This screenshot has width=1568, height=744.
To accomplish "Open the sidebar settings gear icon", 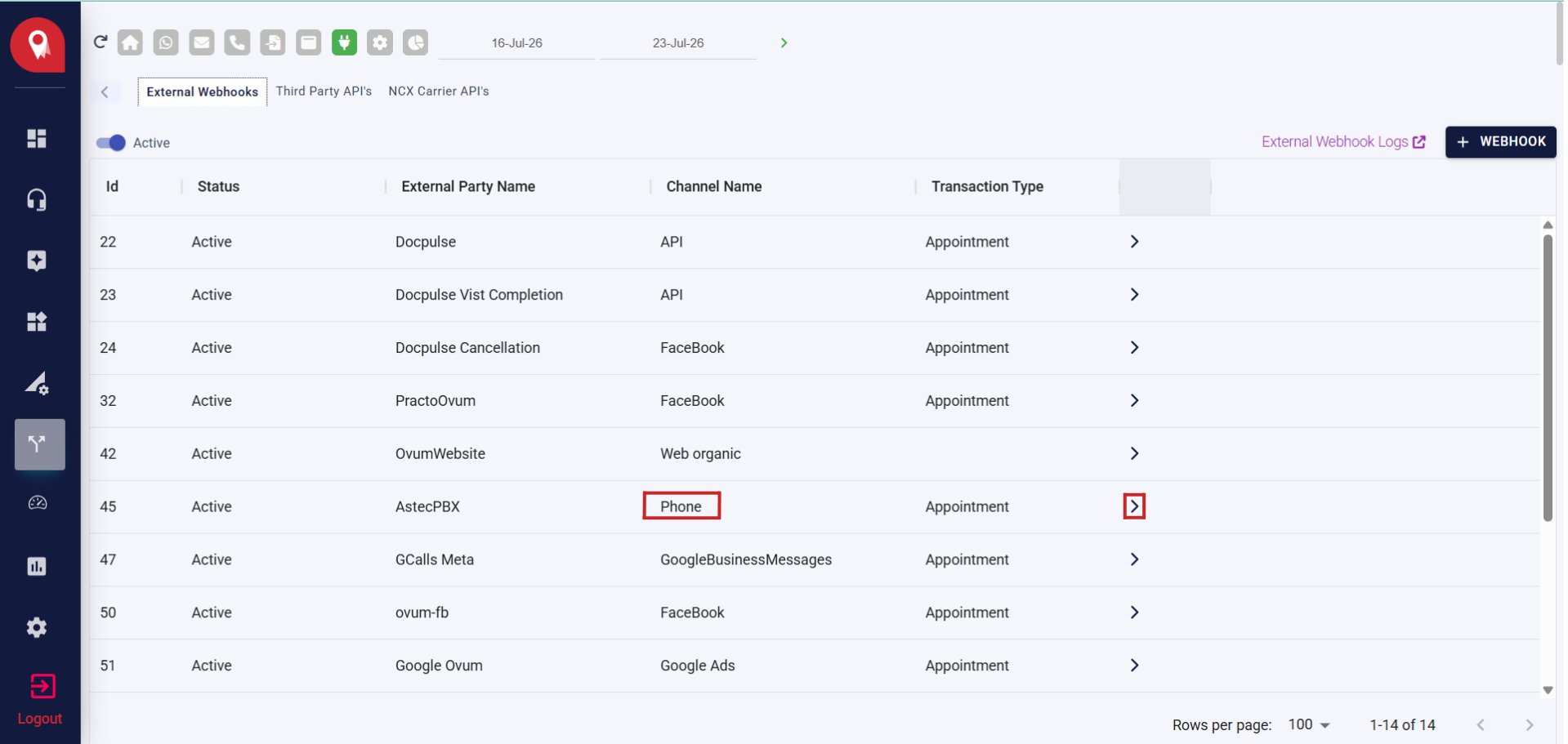I will (x=37, y=627).
